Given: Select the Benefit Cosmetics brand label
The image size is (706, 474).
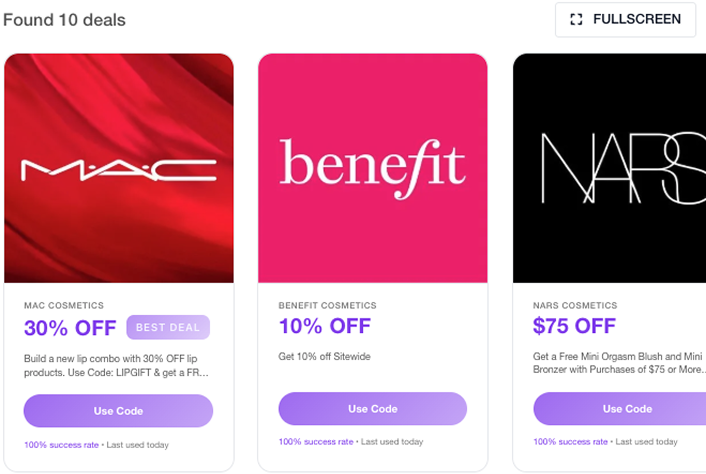Looking at the screenshot, I should click(327, 306).
